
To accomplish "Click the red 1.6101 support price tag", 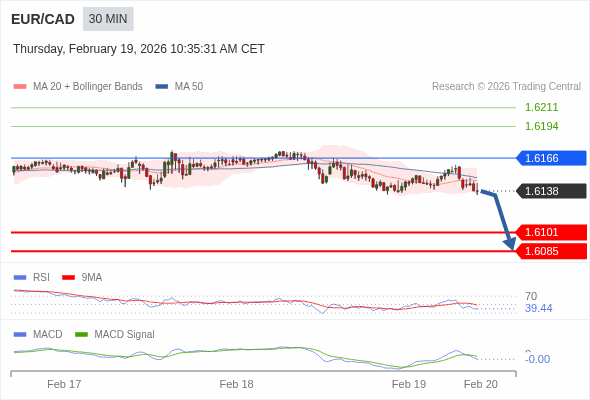I will 551,232.
